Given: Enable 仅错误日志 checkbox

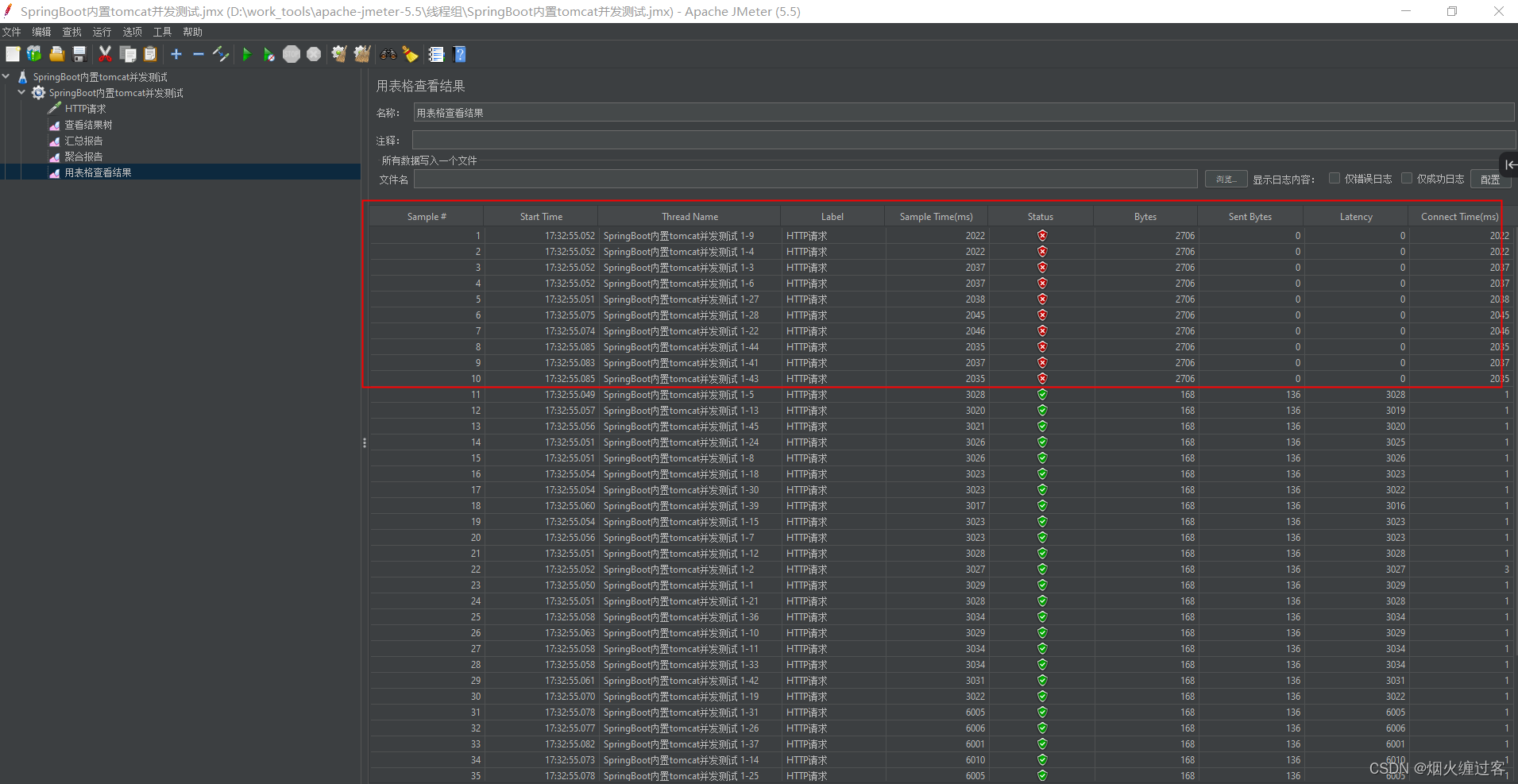Looking at the screenshot, I should pyautogui.click(x=1335, y=178).
